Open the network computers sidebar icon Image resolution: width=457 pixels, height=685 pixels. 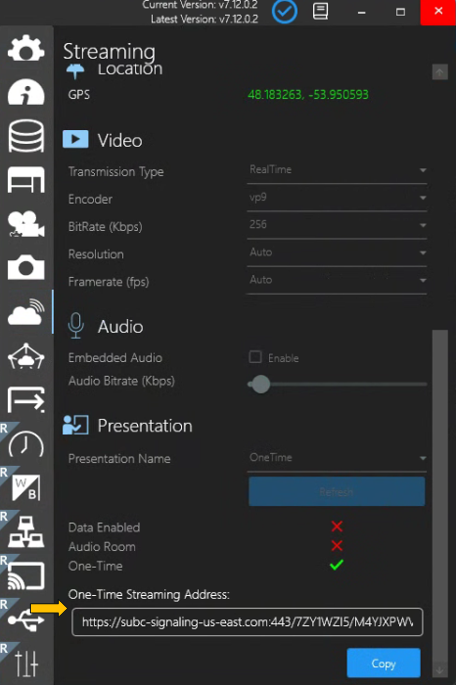[26, 532]
